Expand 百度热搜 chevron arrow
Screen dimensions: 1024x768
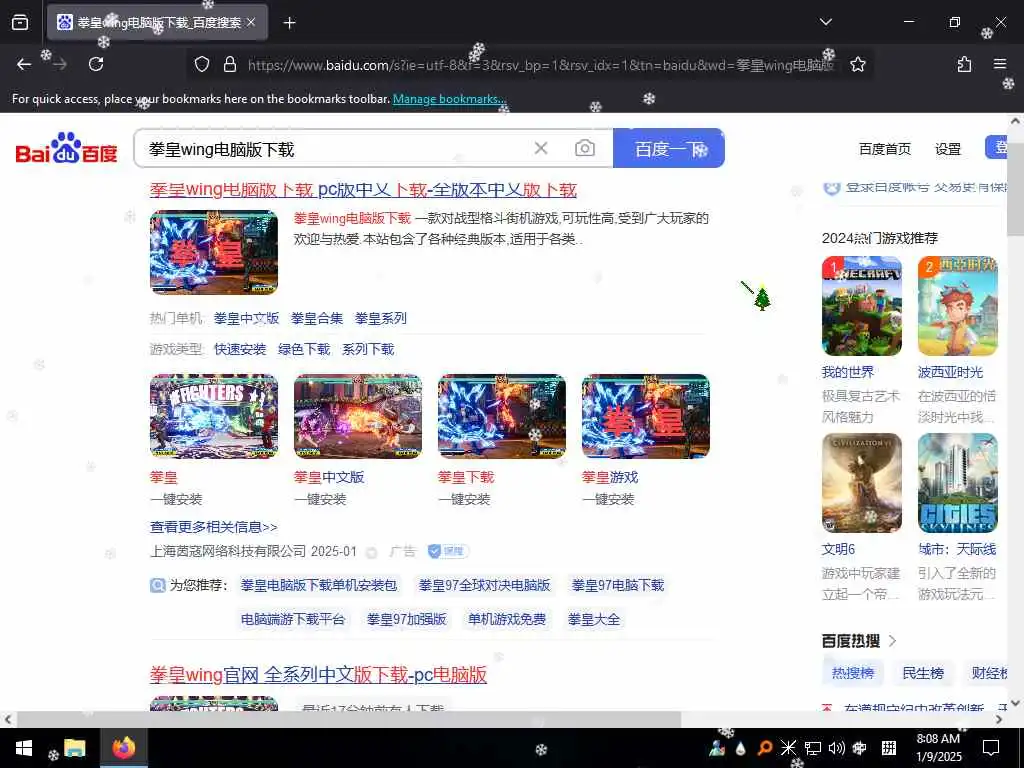[892, 641]
